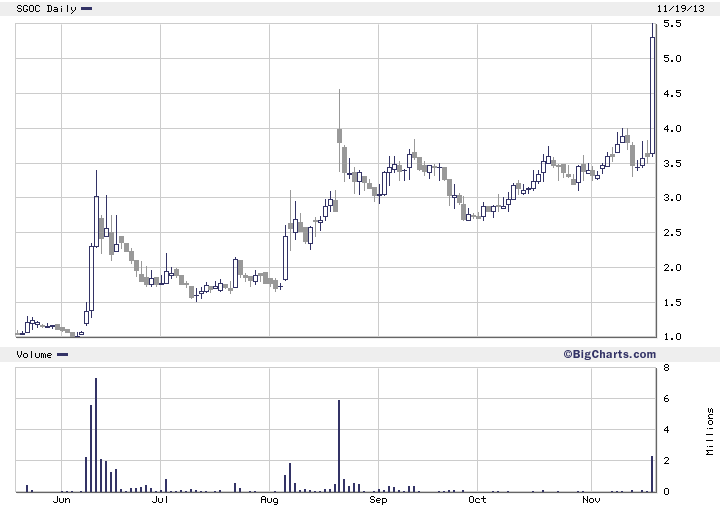Click the Aug month axis label
The width and height of the screenshot is (720, 510).
click(269, 500)
